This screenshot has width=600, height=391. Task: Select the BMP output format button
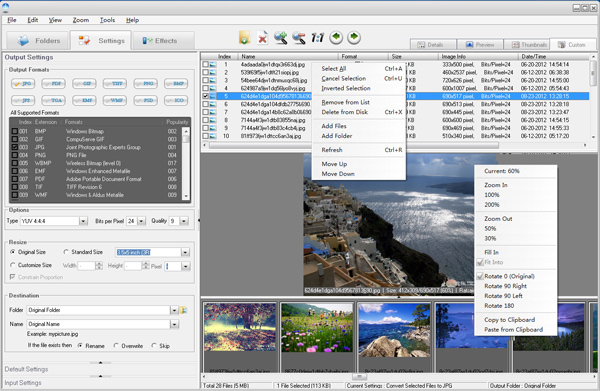pyautogui.click(x=176, y=83)
